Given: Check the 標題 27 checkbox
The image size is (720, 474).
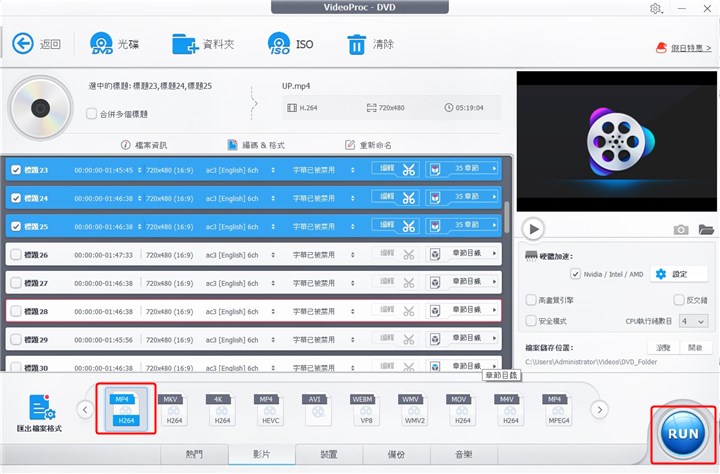Looking at the screenshot, I should click(x=16, y=283).
